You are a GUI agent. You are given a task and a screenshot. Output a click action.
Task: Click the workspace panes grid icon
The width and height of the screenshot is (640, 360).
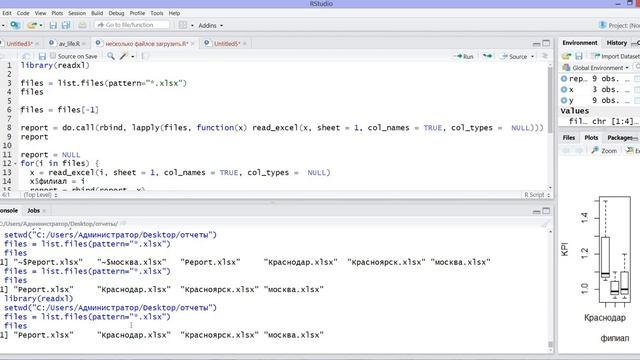pos(183,25)
